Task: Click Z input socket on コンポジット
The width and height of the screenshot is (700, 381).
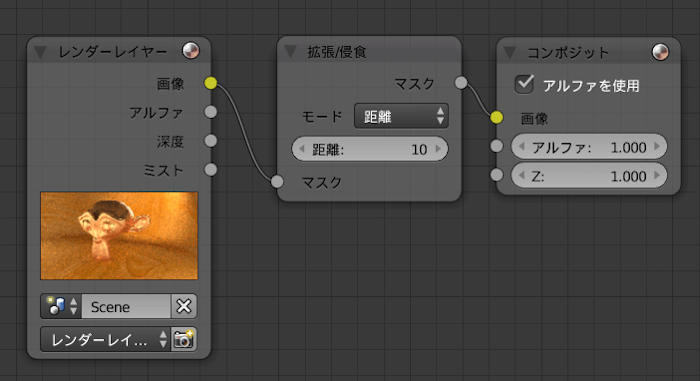Action: [496, 175]
